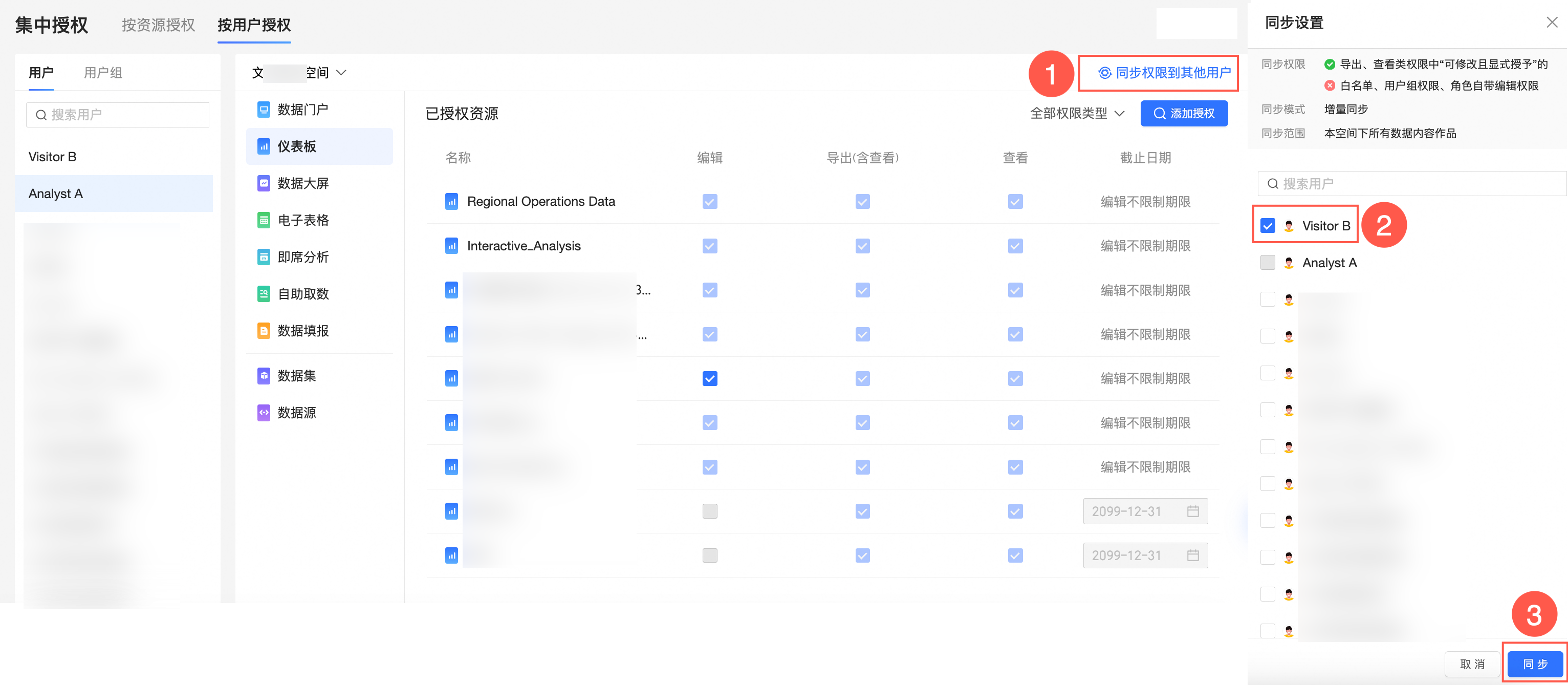Switch to the 用户组 tab
This screenshot has width=1568, height=685.
tap(103, 73)
